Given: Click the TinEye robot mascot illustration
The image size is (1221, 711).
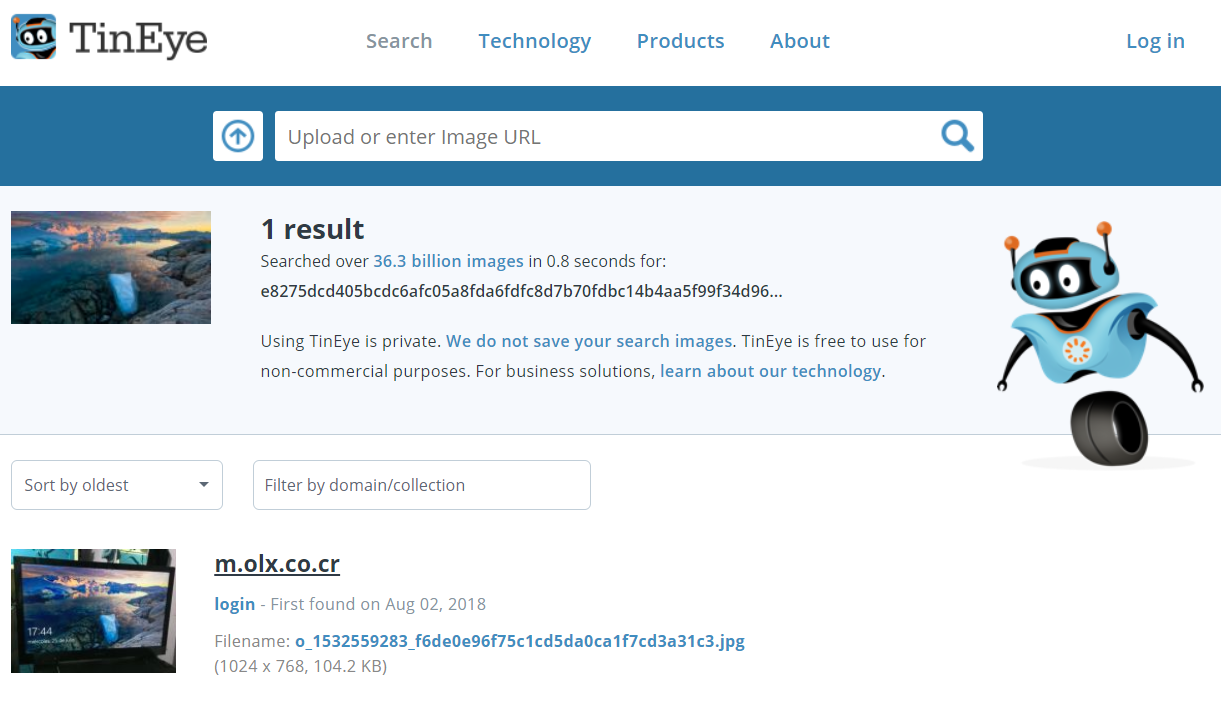Looking at the screenshot, I should coord(1100,344).
